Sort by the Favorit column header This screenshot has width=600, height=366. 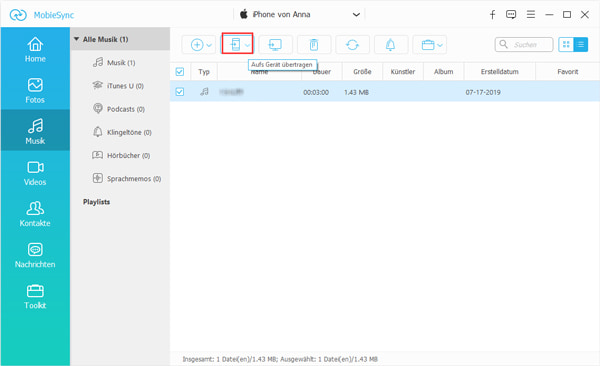567,72
